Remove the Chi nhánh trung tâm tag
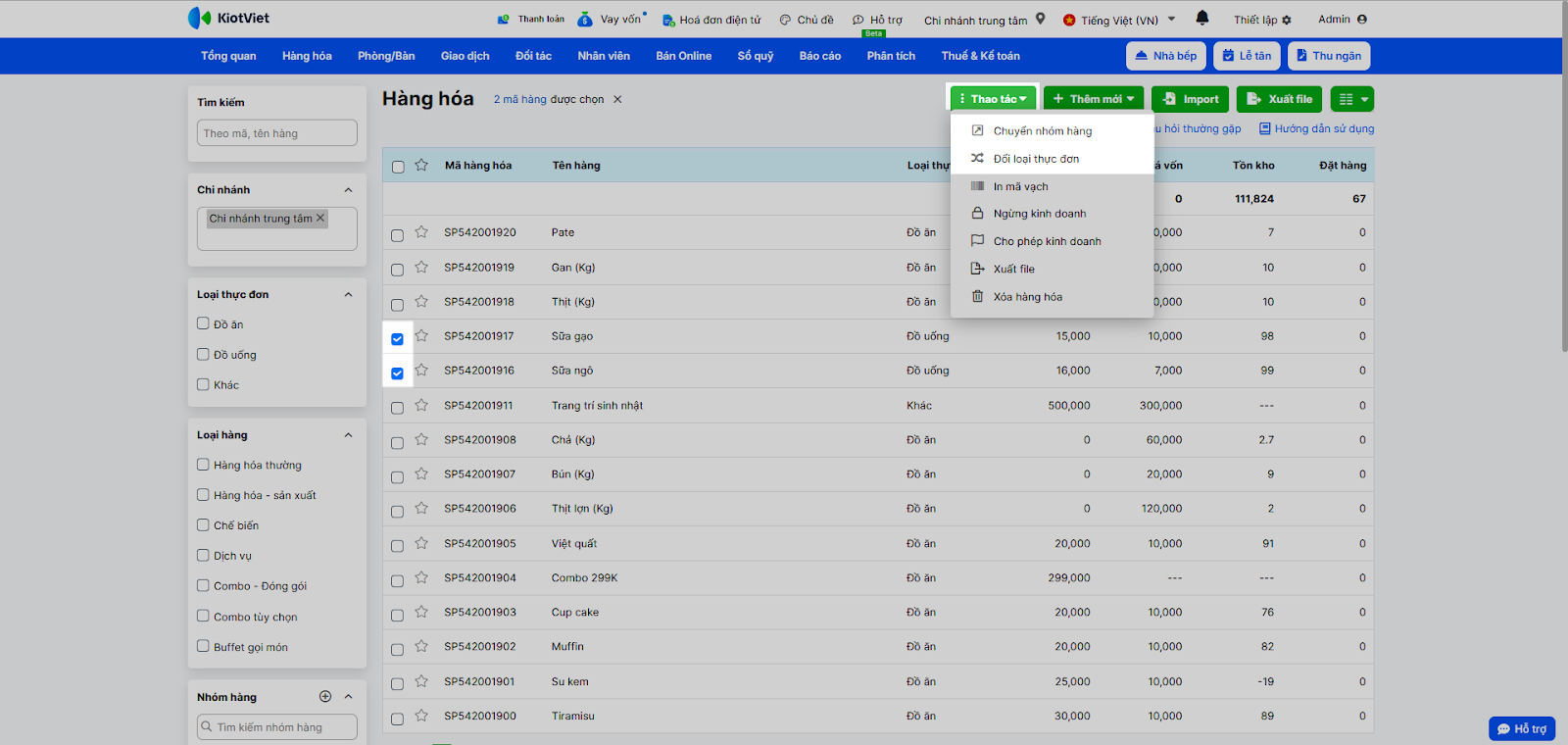 [x=320, y=219]
